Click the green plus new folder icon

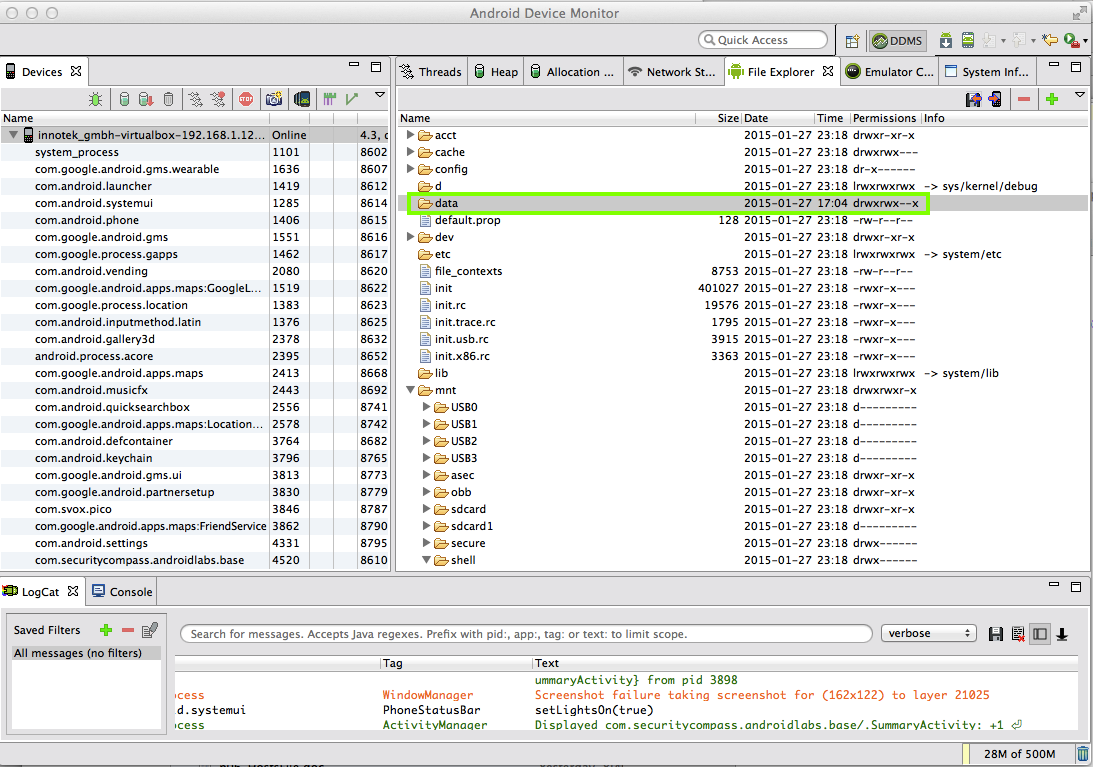click(1051, 99)
